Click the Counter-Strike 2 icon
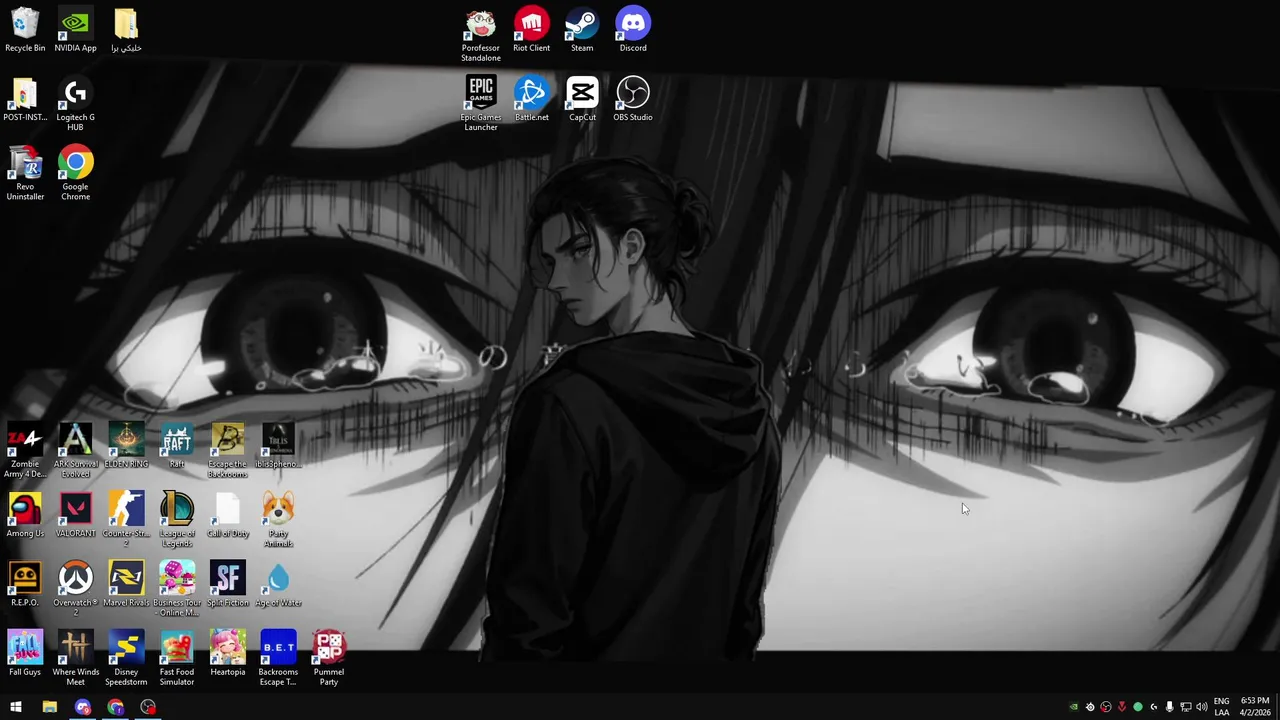1280x720 pixels. pos(126,520)
